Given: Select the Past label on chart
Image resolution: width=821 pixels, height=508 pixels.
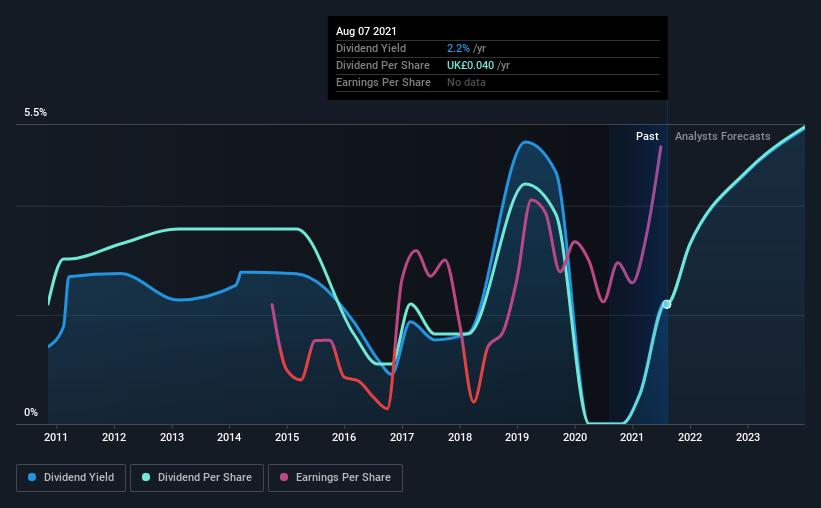Looking at the screenshot, I should click(647, 136).
